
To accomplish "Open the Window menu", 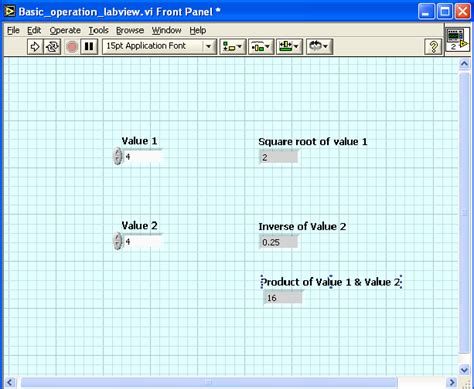I will [167, 30].
